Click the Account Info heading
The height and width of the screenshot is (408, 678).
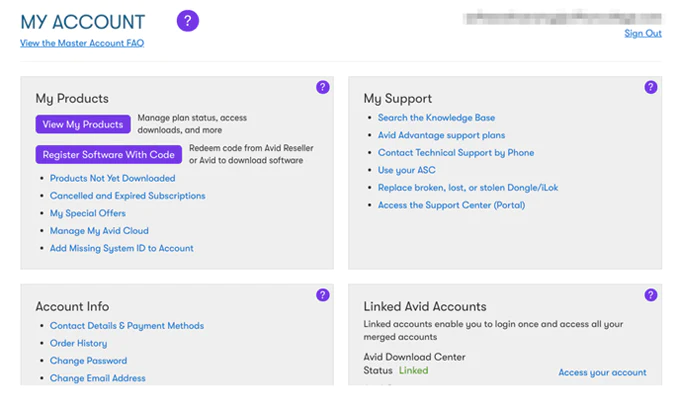tap(72, 306)
